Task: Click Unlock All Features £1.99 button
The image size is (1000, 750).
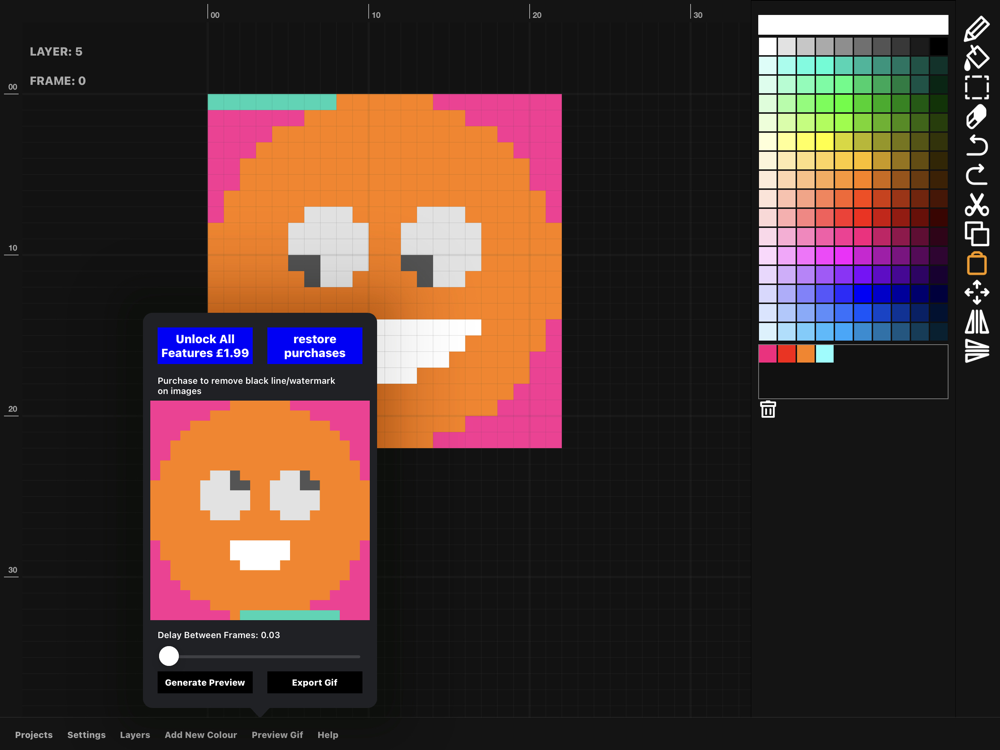Action: tap(205, 346)
